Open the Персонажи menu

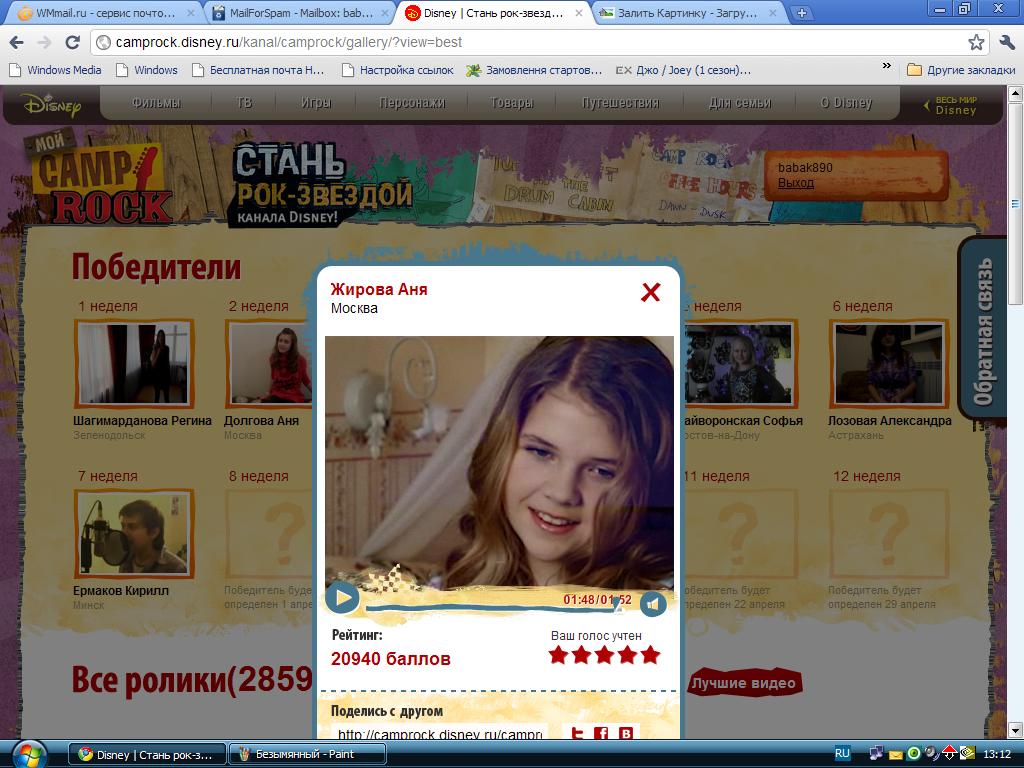click(412, 103)
